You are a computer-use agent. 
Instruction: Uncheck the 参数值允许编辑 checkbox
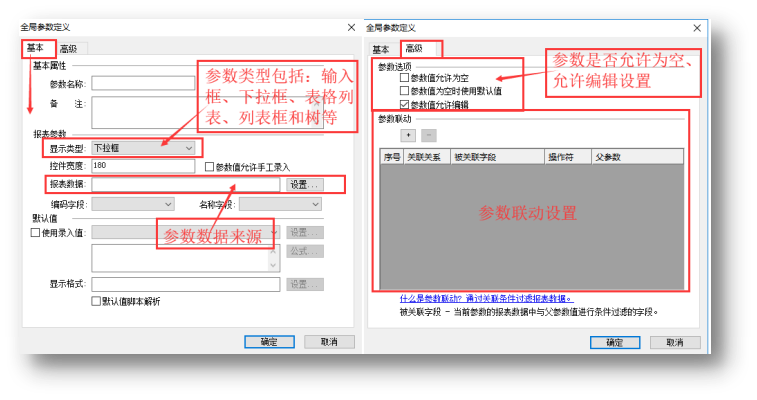(x=404, y=104)
